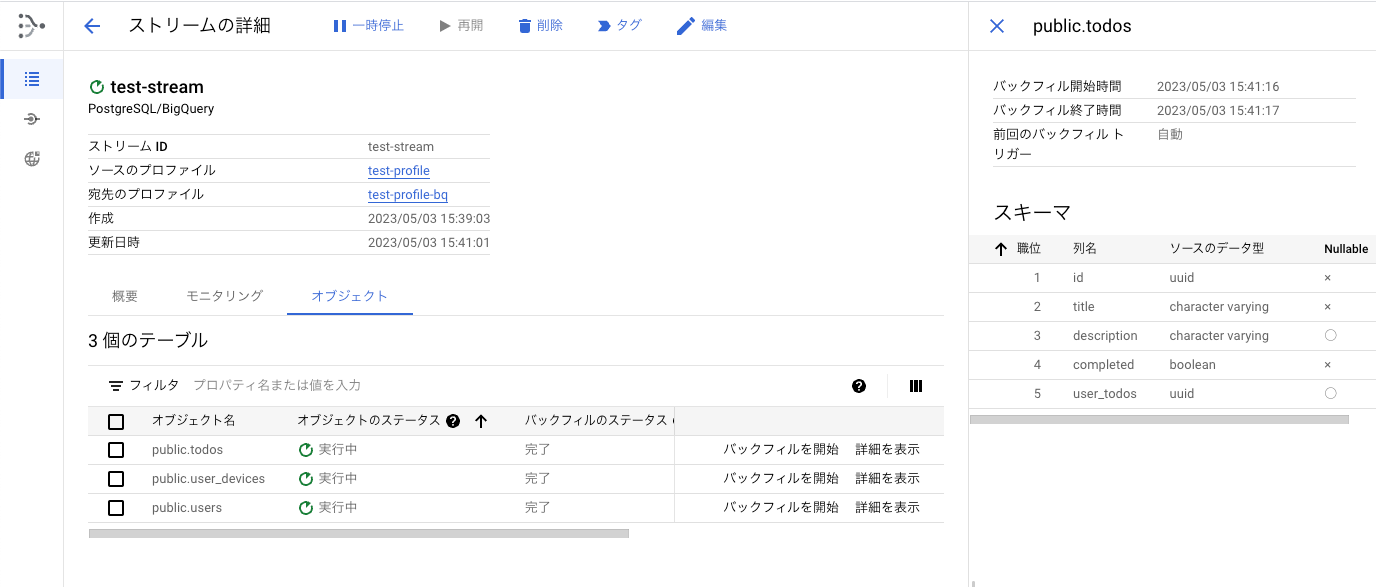Click the フィルタ filter icon
The width and height of the screenshot is (1376, 587).
(x=116, y=386)
